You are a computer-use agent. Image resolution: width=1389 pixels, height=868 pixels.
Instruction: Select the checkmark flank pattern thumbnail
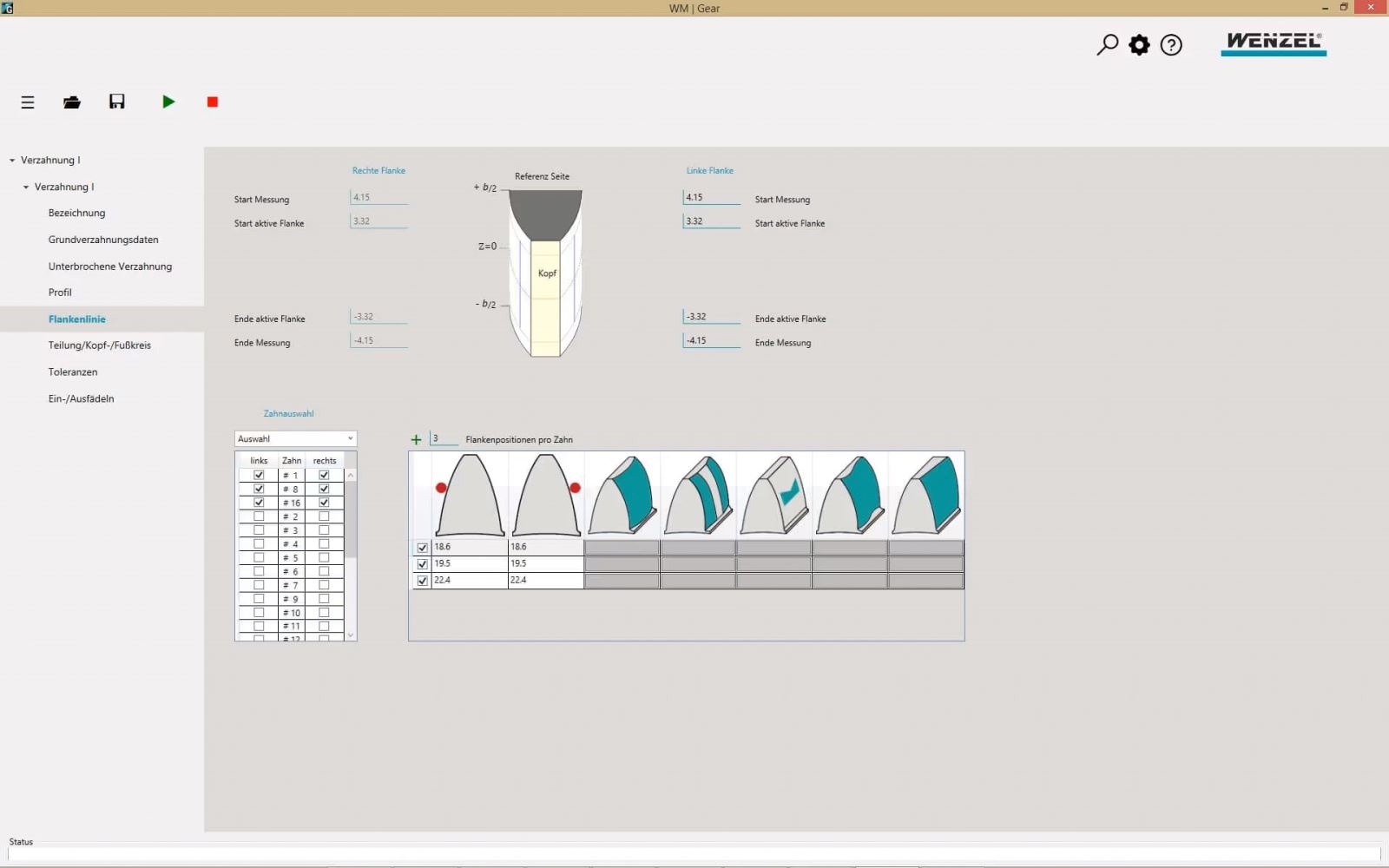[774, 495]
